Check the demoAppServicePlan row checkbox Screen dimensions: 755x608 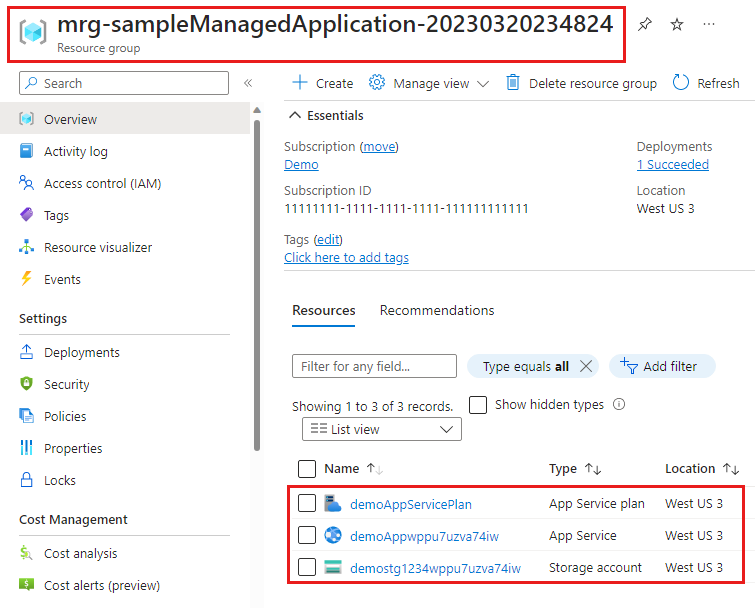point(307,504)
